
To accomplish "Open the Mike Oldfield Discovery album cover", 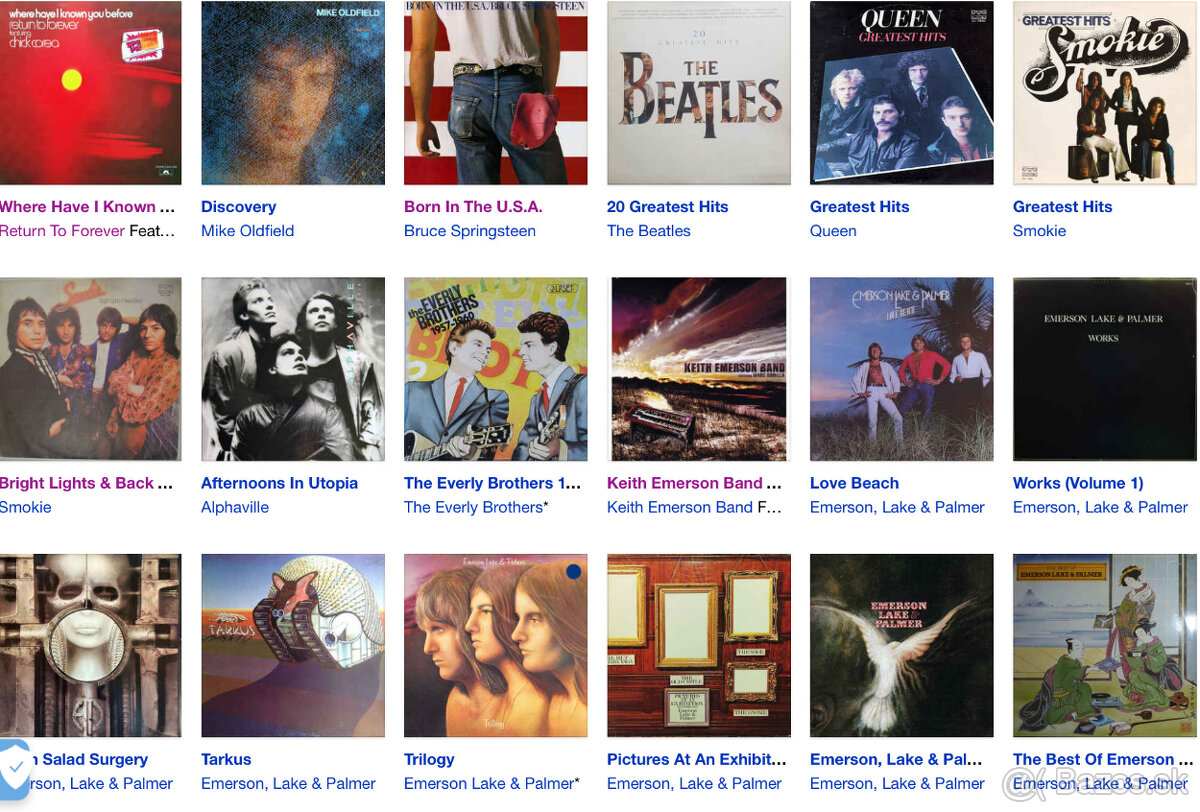I will coord(293,93).
